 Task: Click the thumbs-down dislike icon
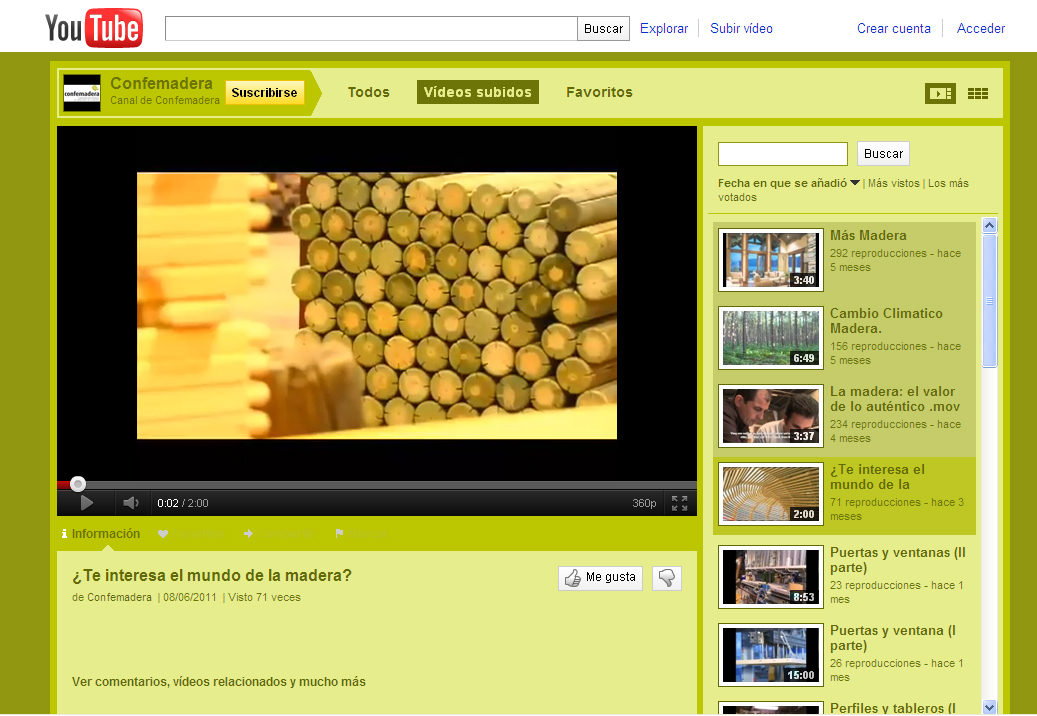[x=666, y=578]
